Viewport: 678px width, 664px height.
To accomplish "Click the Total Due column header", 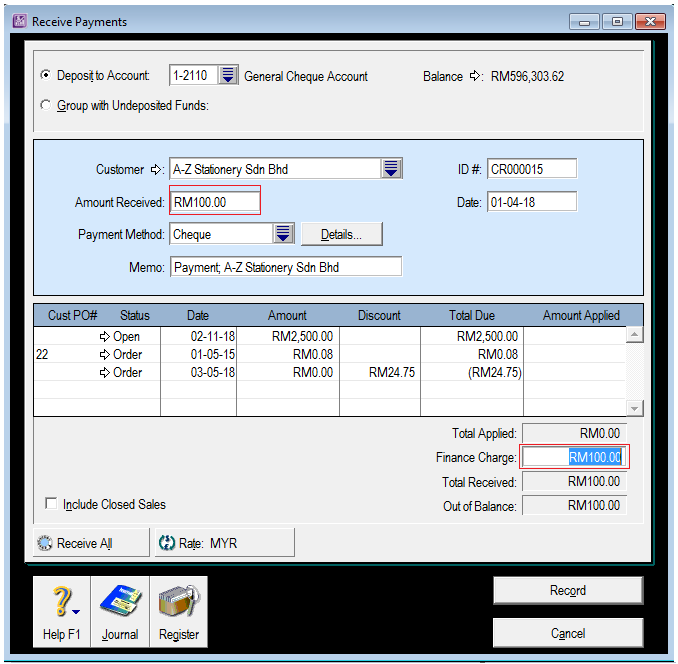I will pos(472,316).
